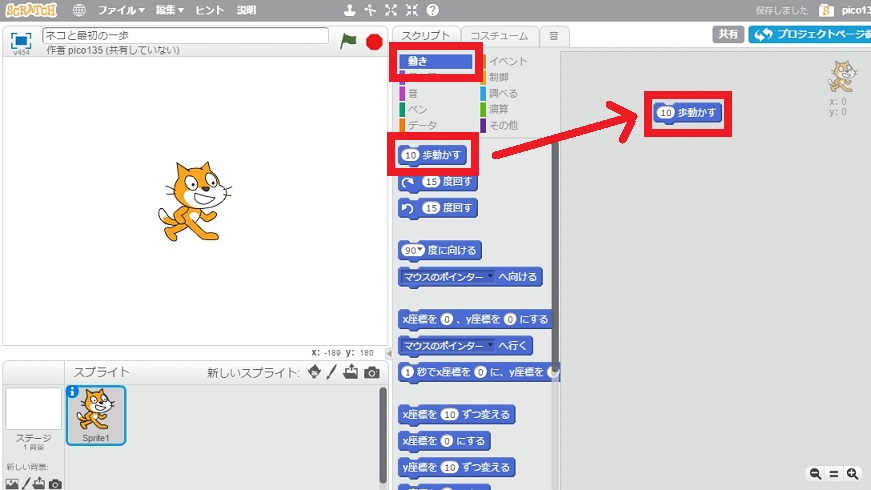
Task: Select the Shrink sprite tool
Action: click(x=412, y=10)
